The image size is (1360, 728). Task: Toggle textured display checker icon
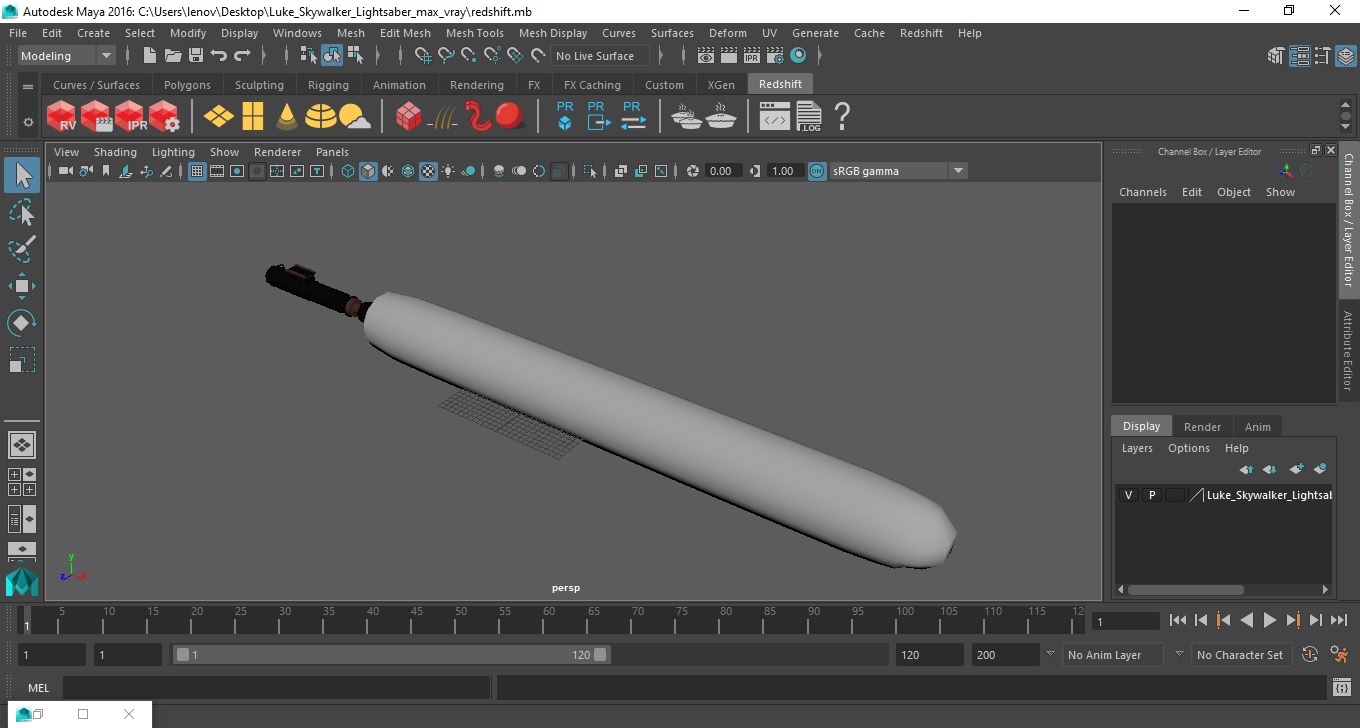tap(428, 171)
